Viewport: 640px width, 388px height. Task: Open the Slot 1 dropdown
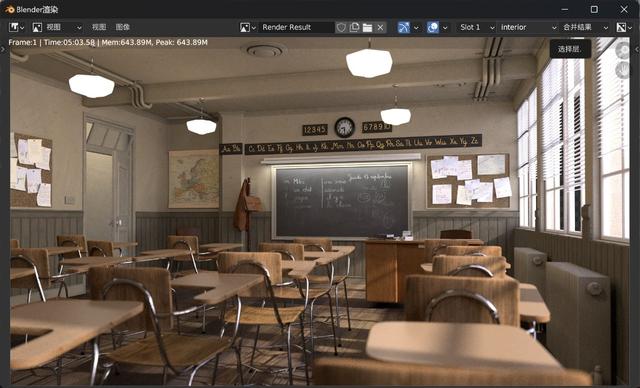coord(476,27)
